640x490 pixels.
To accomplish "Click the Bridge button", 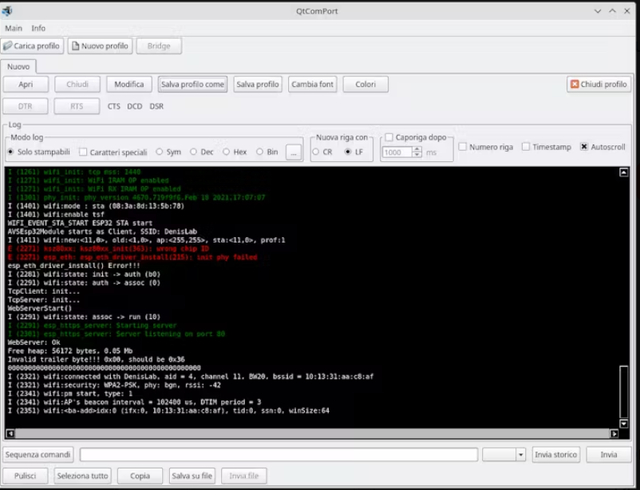I will point(159,46).
